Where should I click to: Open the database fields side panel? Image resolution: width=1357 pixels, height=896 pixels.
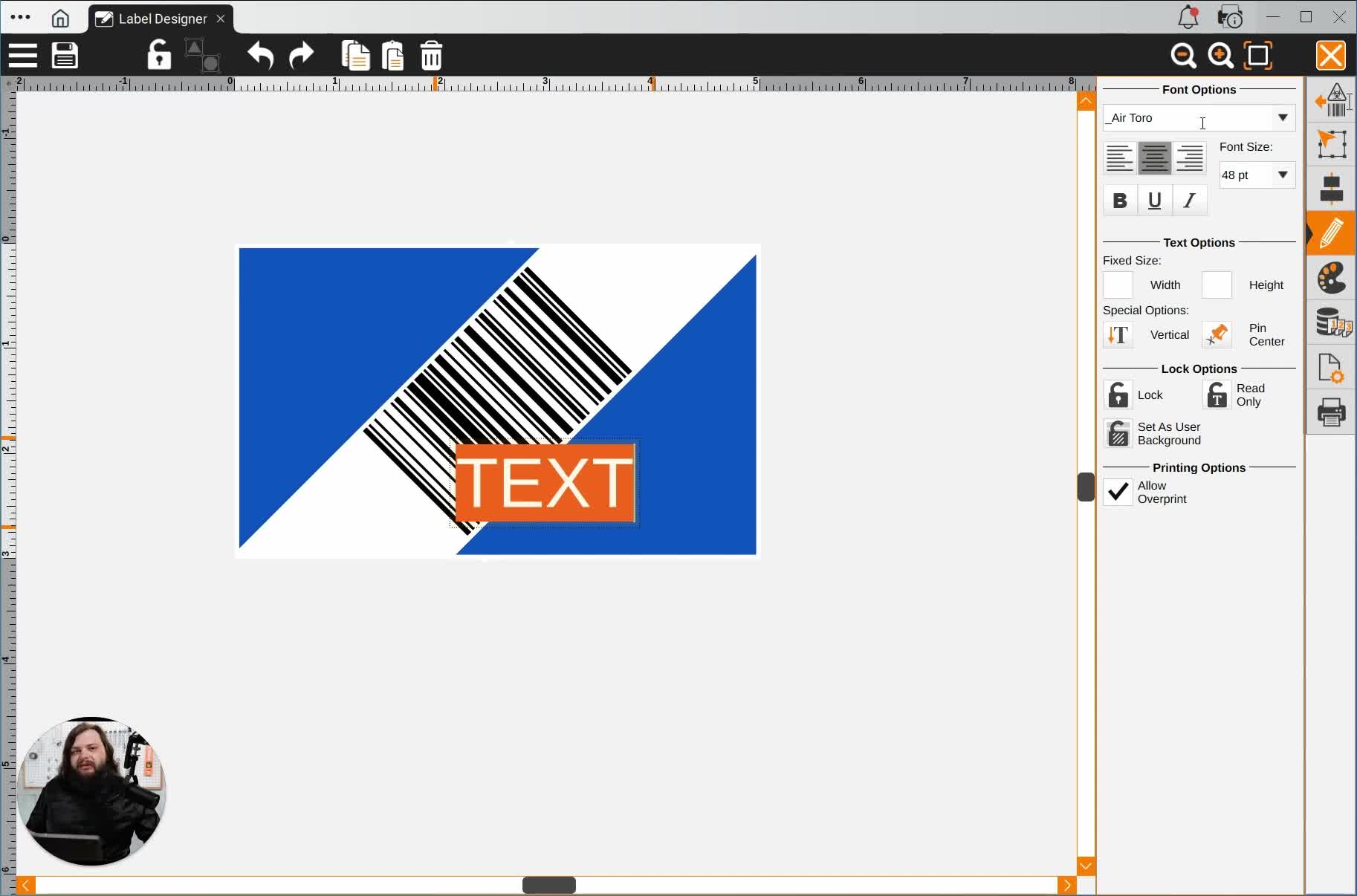point(1333,323)
